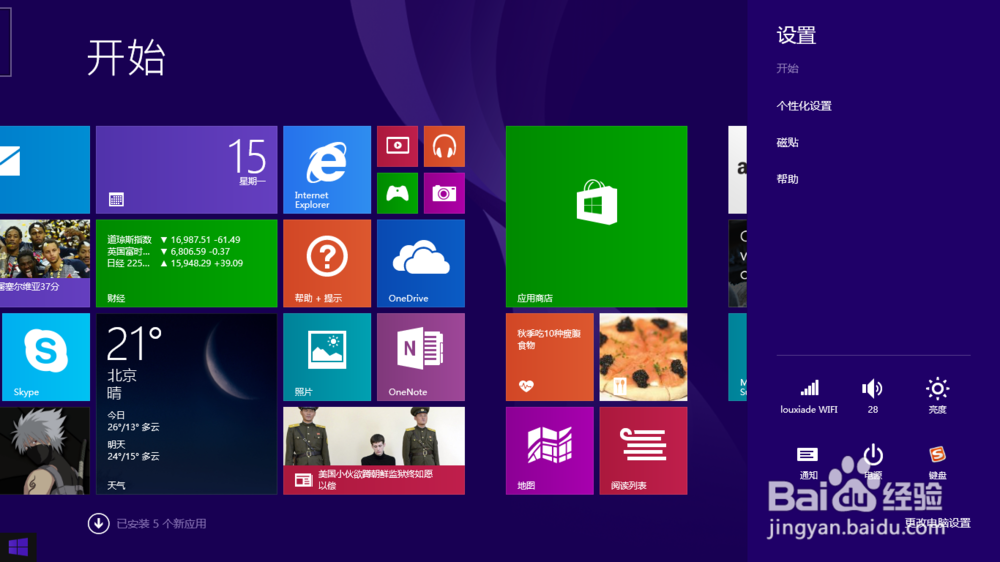The image size is (1000, 562).
Task: Open the news tile about 美国小伙
Action: (x=374, y=451)
